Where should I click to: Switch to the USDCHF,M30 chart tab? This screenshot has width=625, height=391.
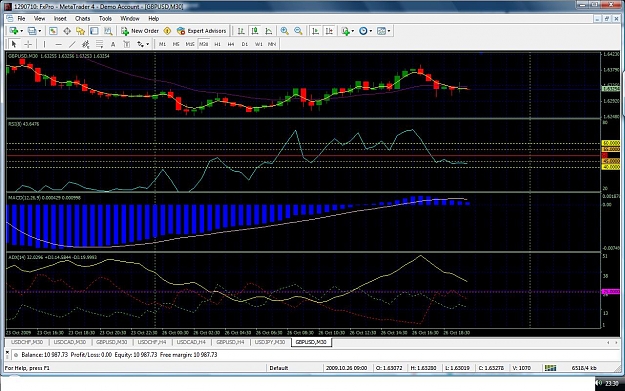tap(27, 342)
